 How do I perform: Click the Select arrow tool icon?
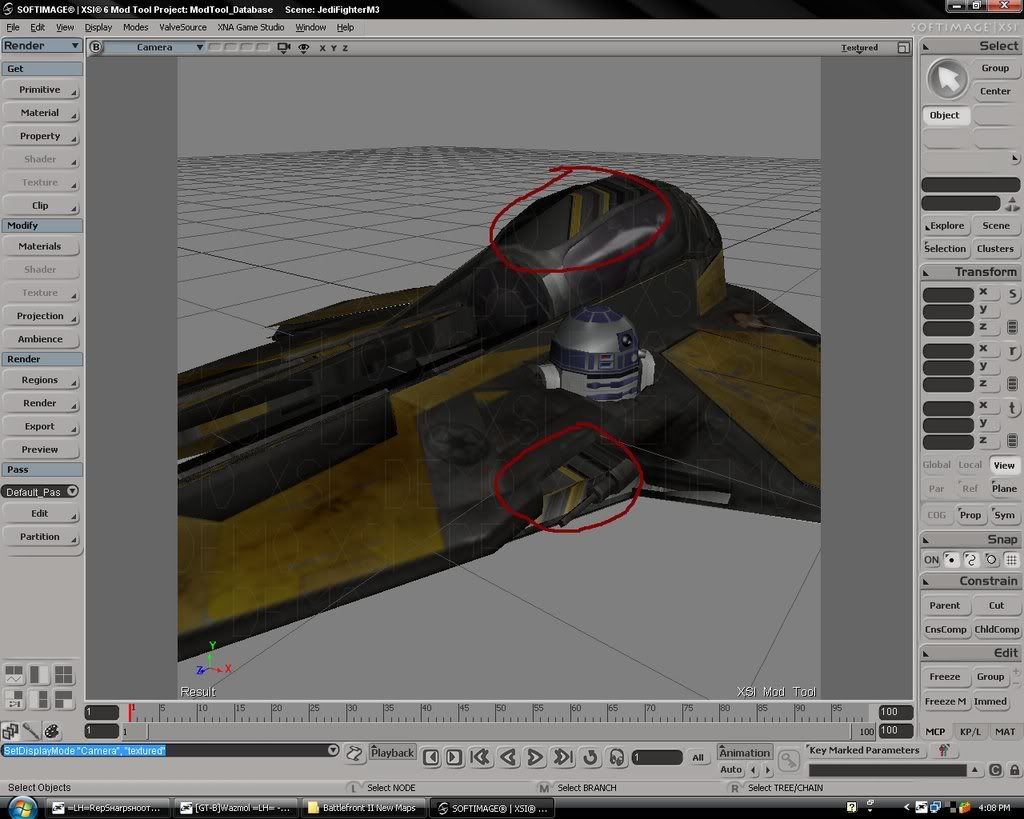[x=947, y=79]
